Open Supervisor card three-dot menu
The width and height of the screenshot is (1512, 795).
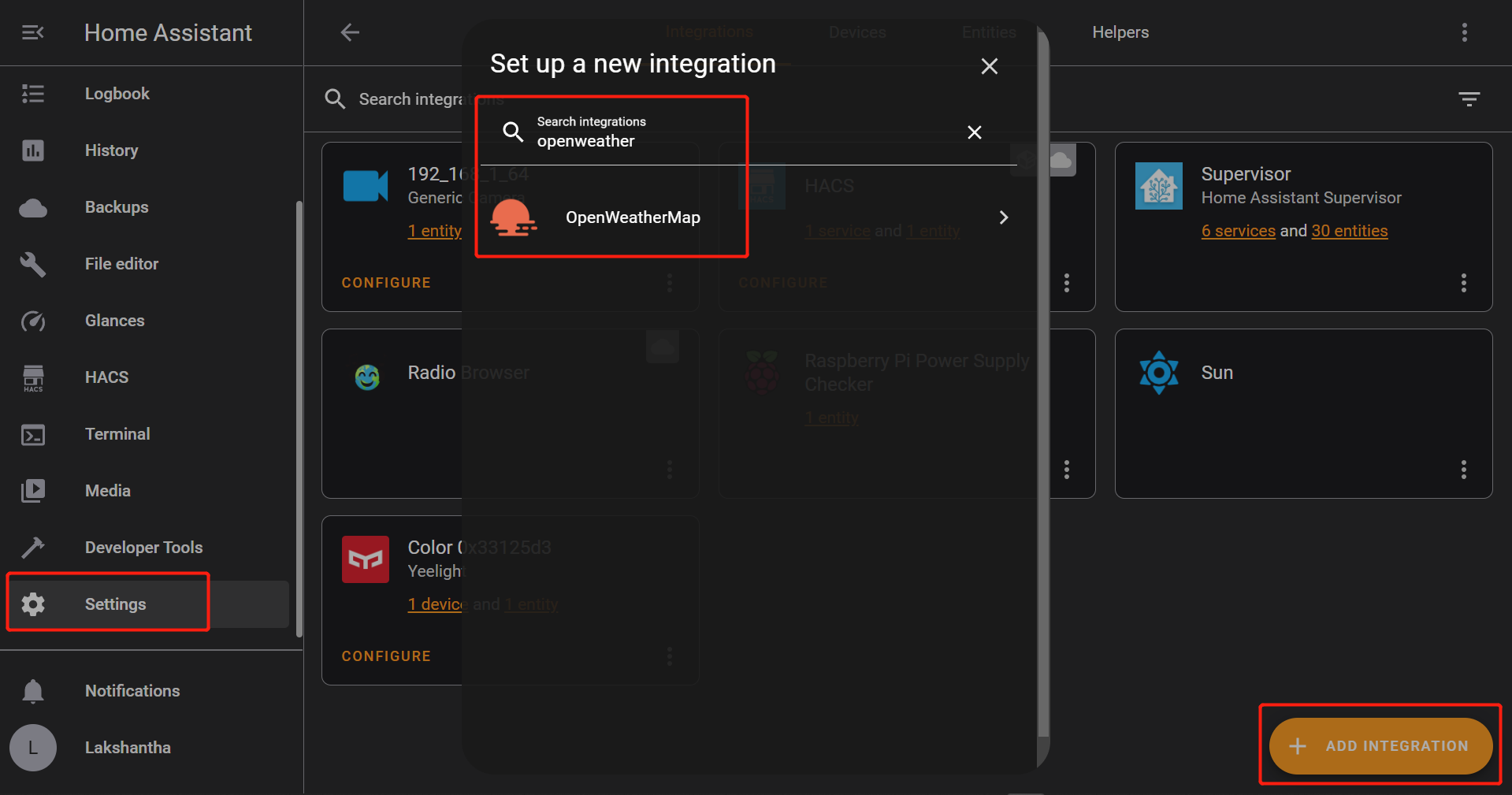coord(1464,283)
